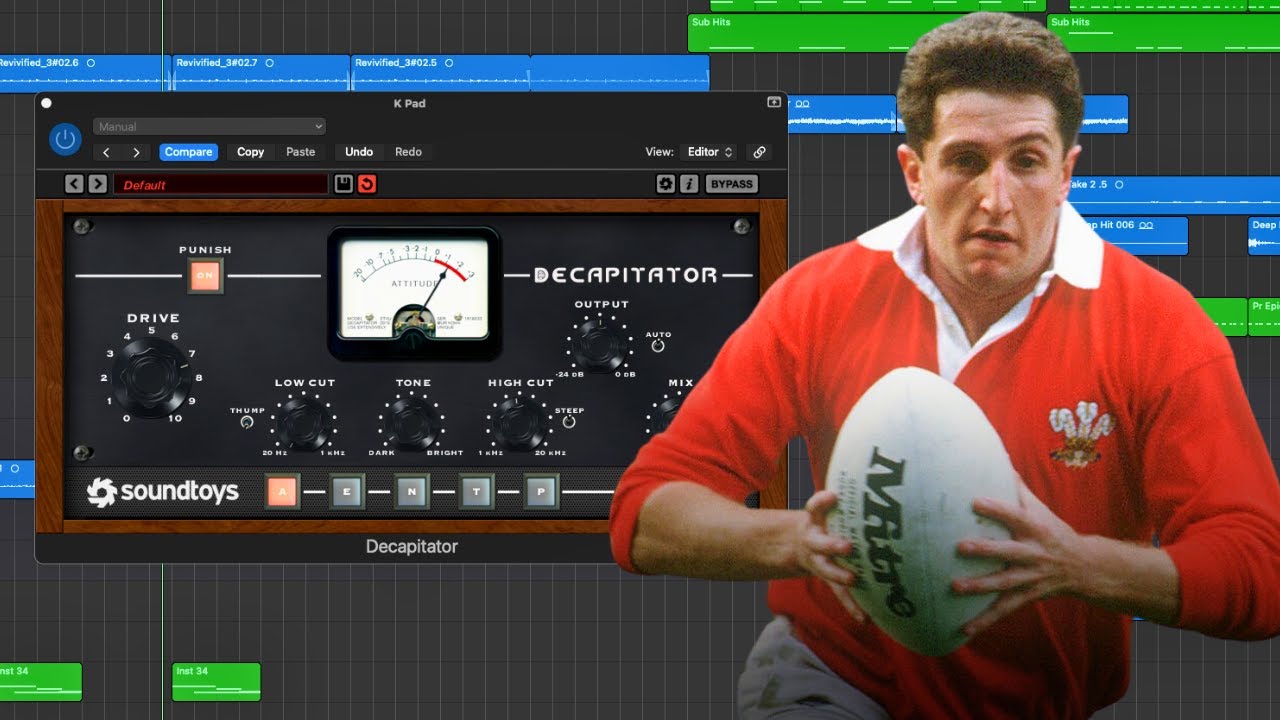Screen dimensions: 1280x720
Task: Toggle the Compare button
Action: tap(188, 152)
